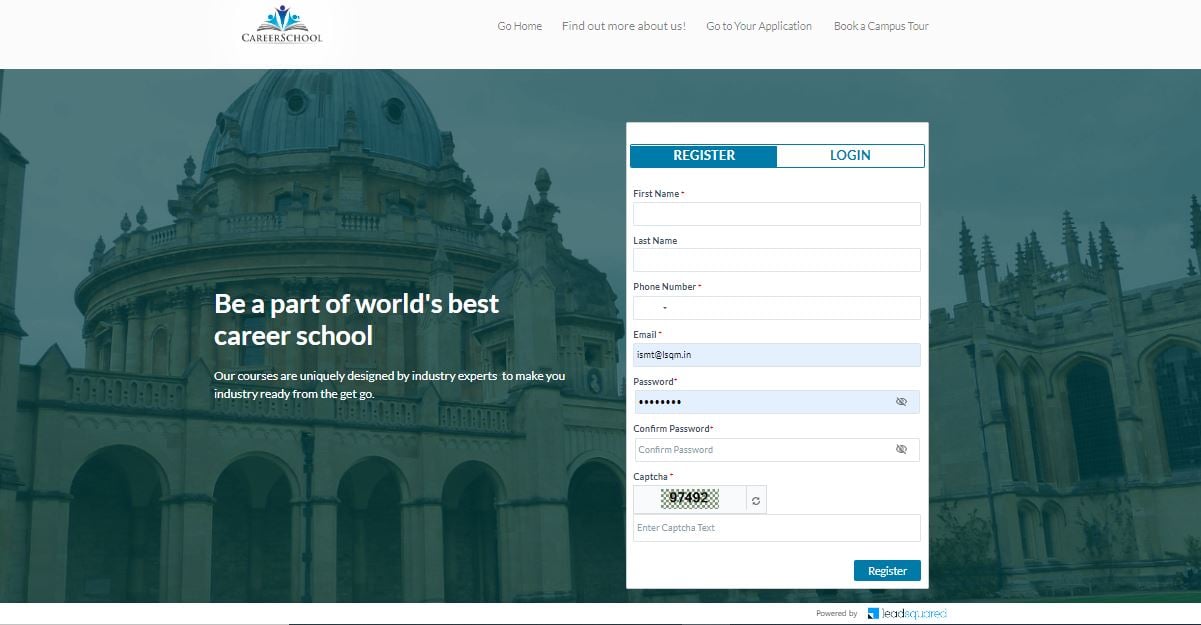Select the REGISTER tab
1201x625 pixels.
click(x=704, y=156)
